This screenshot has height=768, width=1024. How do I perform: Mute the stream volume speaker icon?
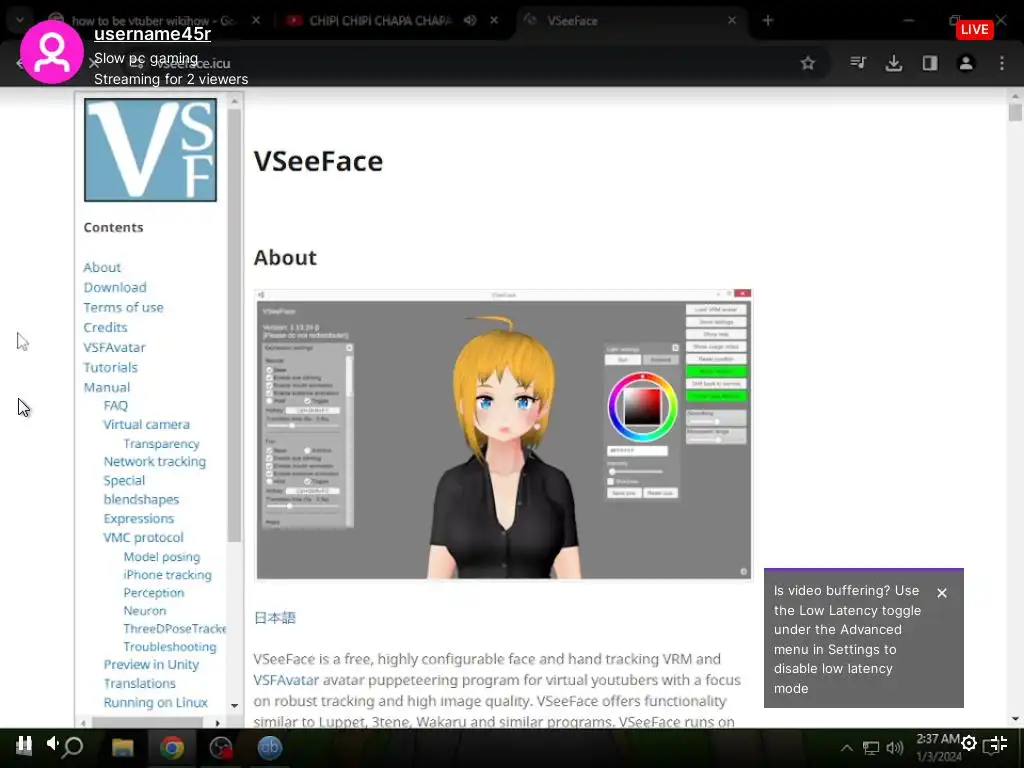tap(52, 743)
